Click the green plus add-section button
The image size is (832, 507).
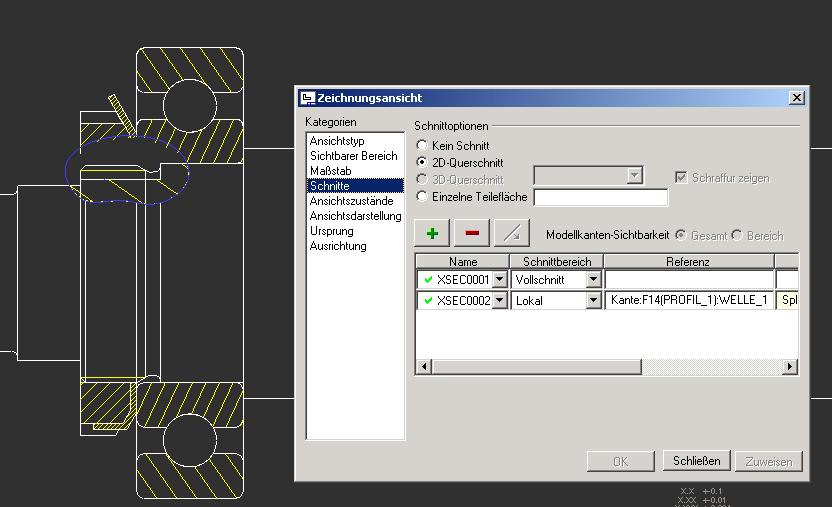click(x=432, y=233)
